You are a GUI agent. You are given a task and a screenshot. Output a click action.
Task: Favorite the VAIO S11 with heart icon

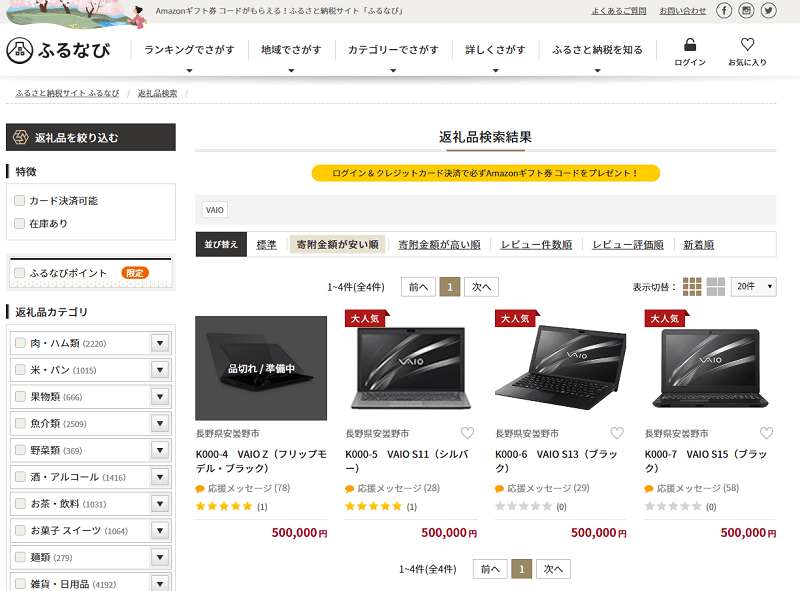tap(467, 433)
